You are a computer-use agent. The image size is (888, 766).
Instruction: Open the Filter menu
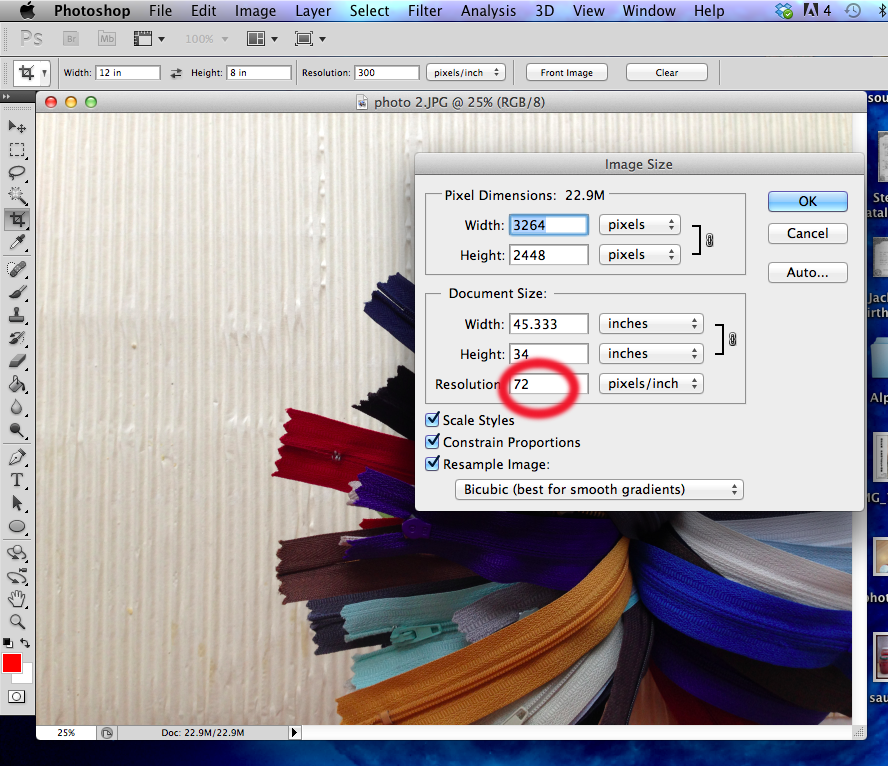coord(425,11)
